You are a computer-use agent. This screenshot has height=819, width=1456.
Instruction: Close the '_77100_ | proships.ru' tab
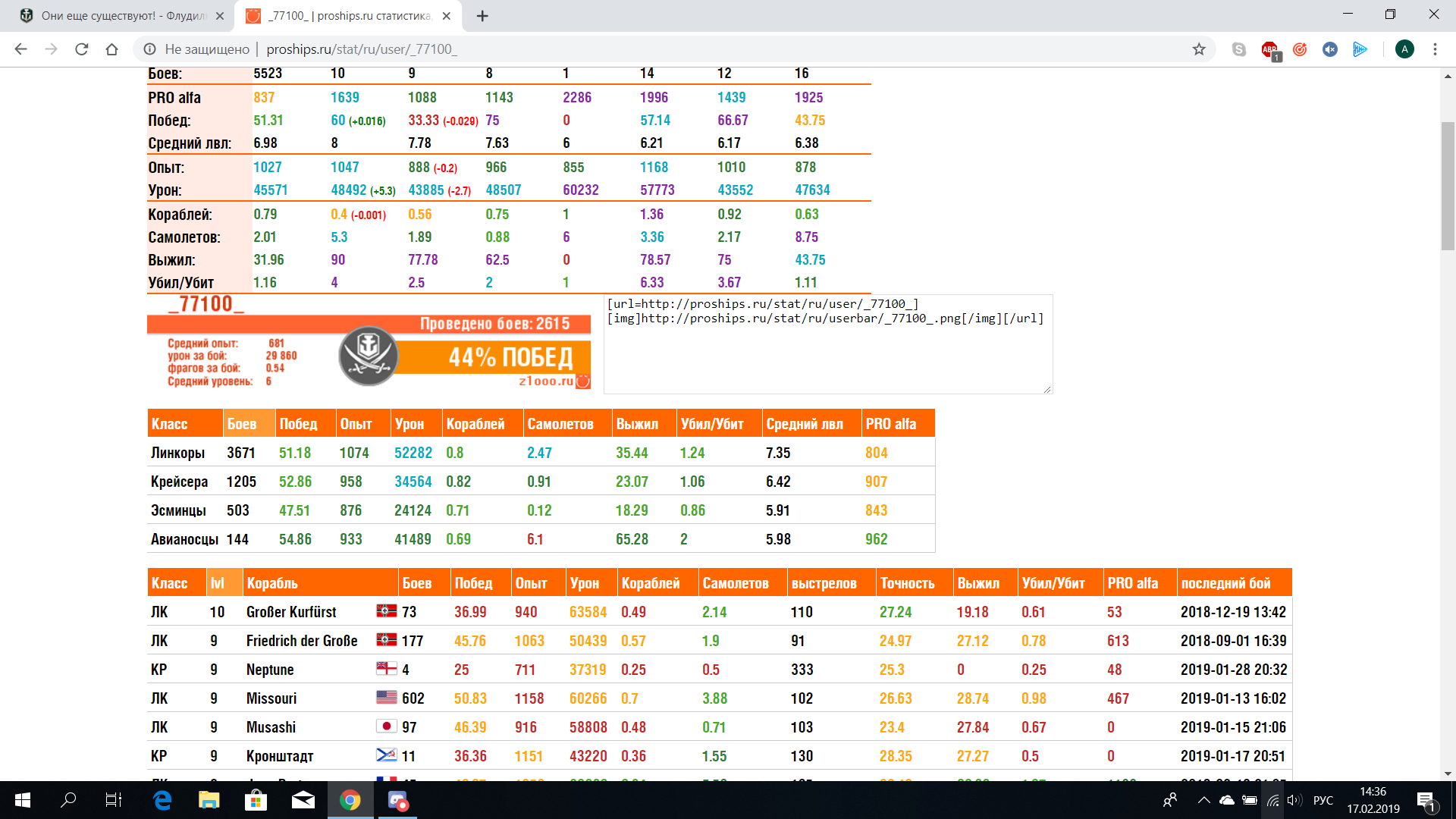click(x=447, y=16)
